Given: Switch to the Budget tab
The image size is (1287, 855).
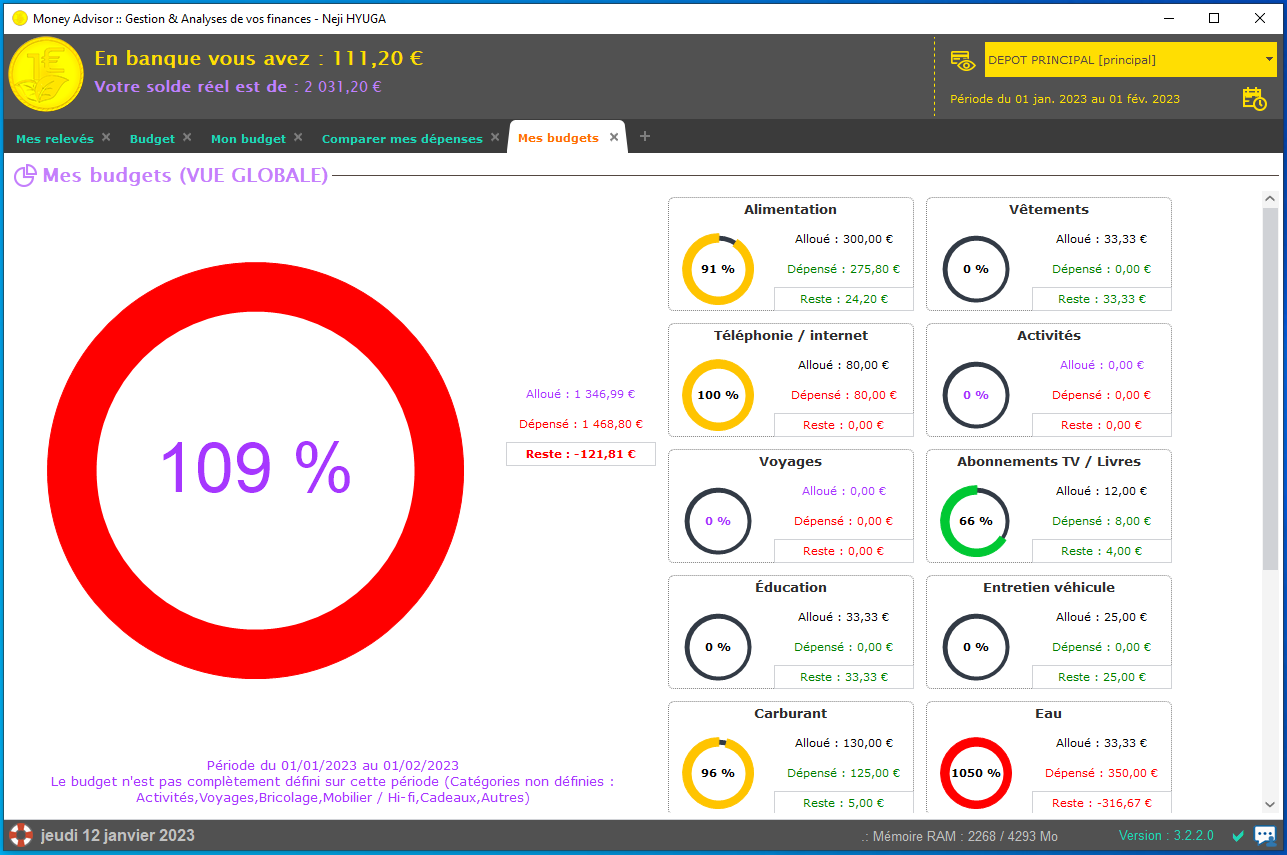Looking at the screenshot, I should (152, 139).
